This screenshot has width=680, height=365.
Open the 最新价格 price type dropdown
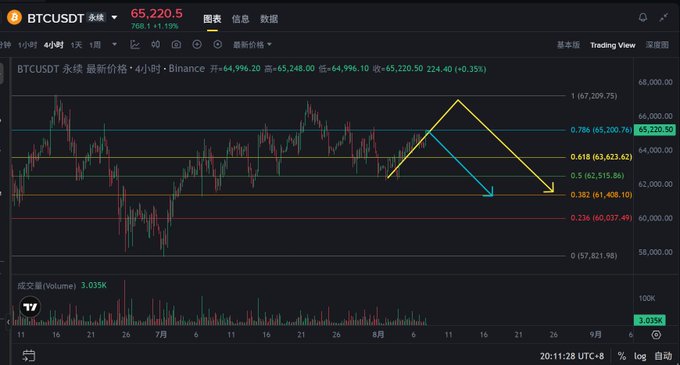coord(252,45)
